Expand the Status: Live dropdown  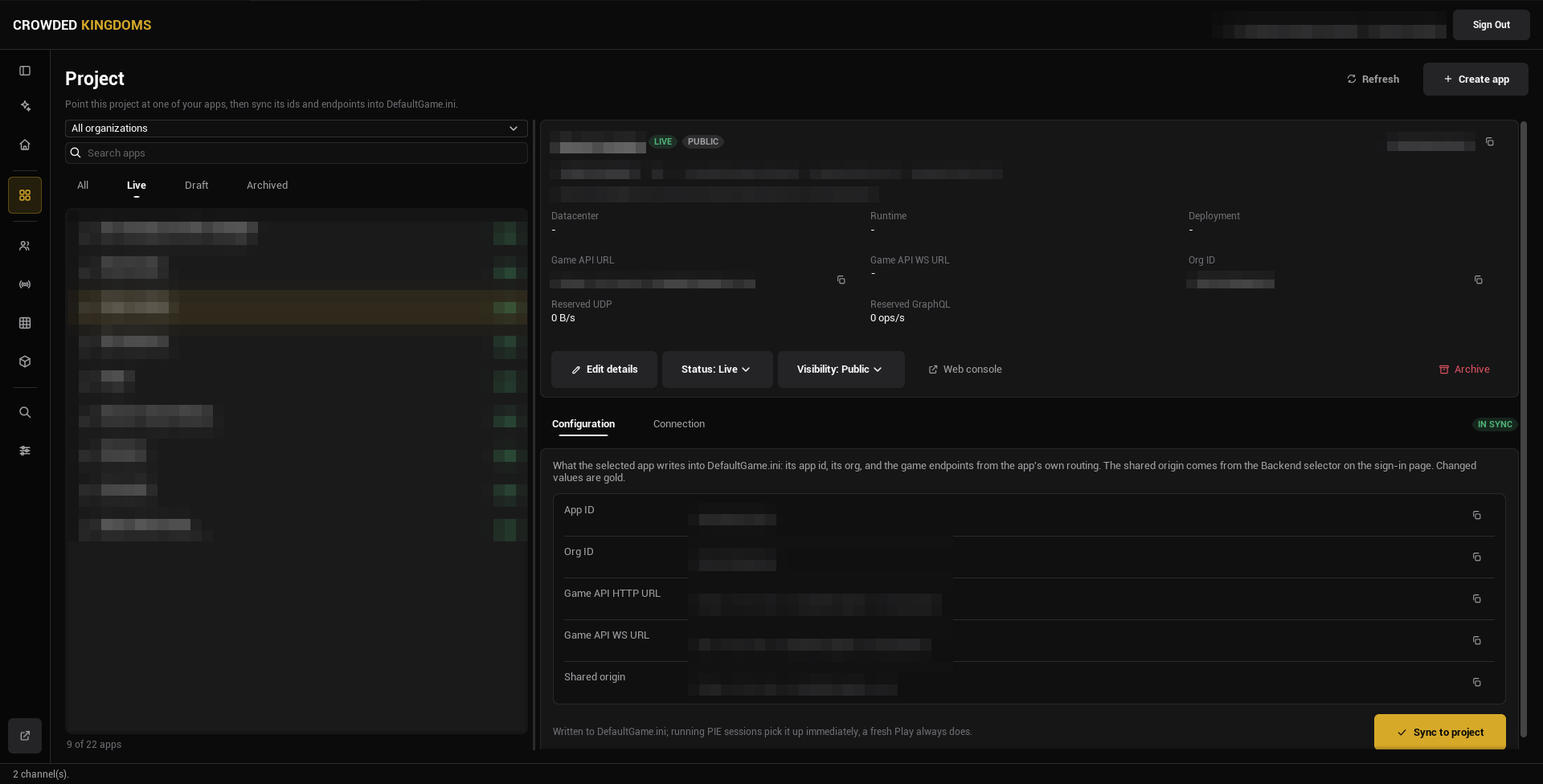pos(717,370)
